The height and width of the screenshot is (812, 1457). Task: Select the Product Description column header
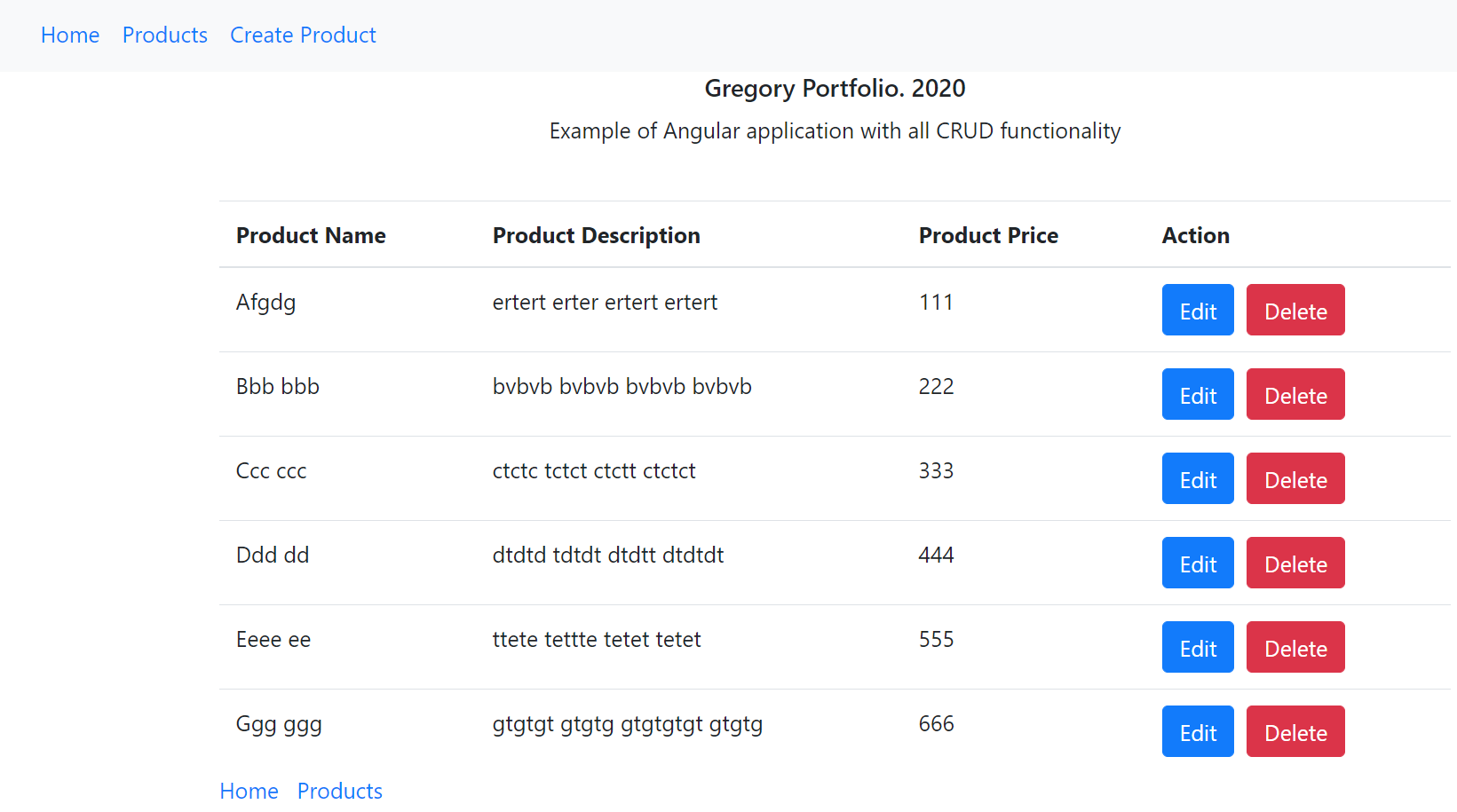point(596,235)
